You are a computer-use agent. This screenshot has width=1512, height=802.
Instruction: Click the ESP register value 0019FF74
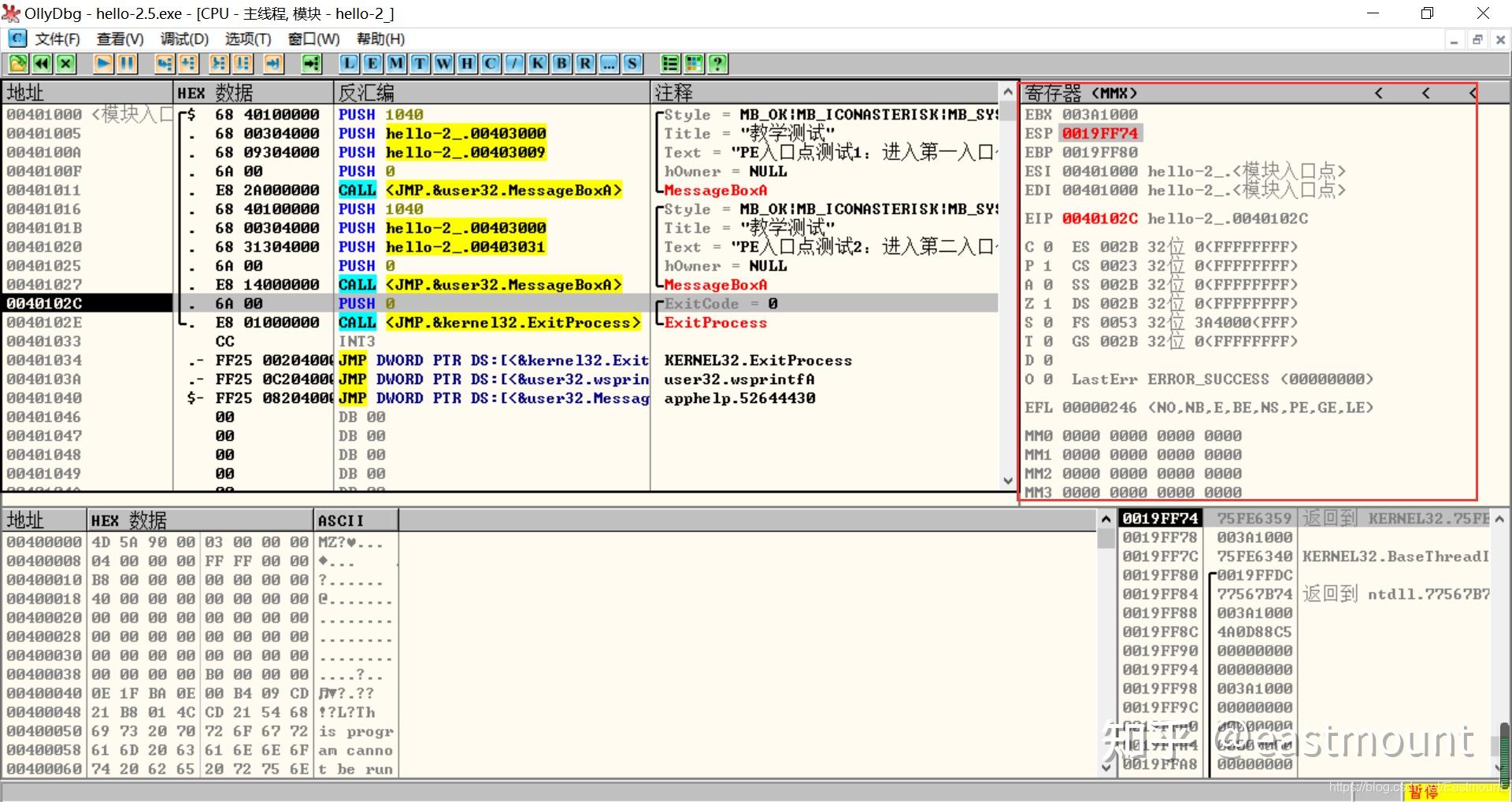(x=1099, y=133)
